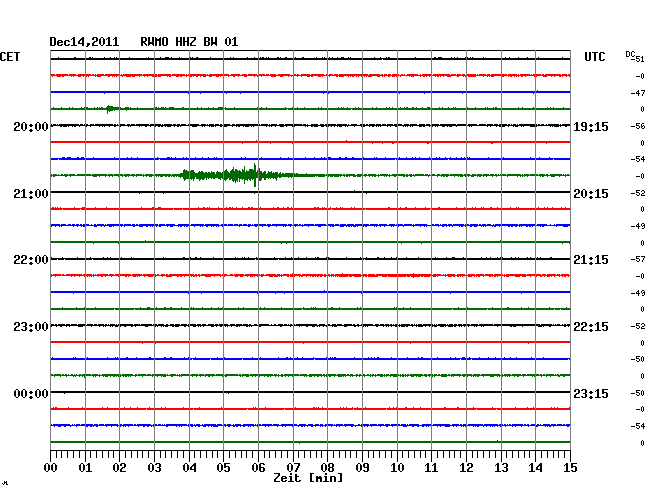Click the date label Dec14,2011
The image size is (650, 494).
[x=84, y=42]
